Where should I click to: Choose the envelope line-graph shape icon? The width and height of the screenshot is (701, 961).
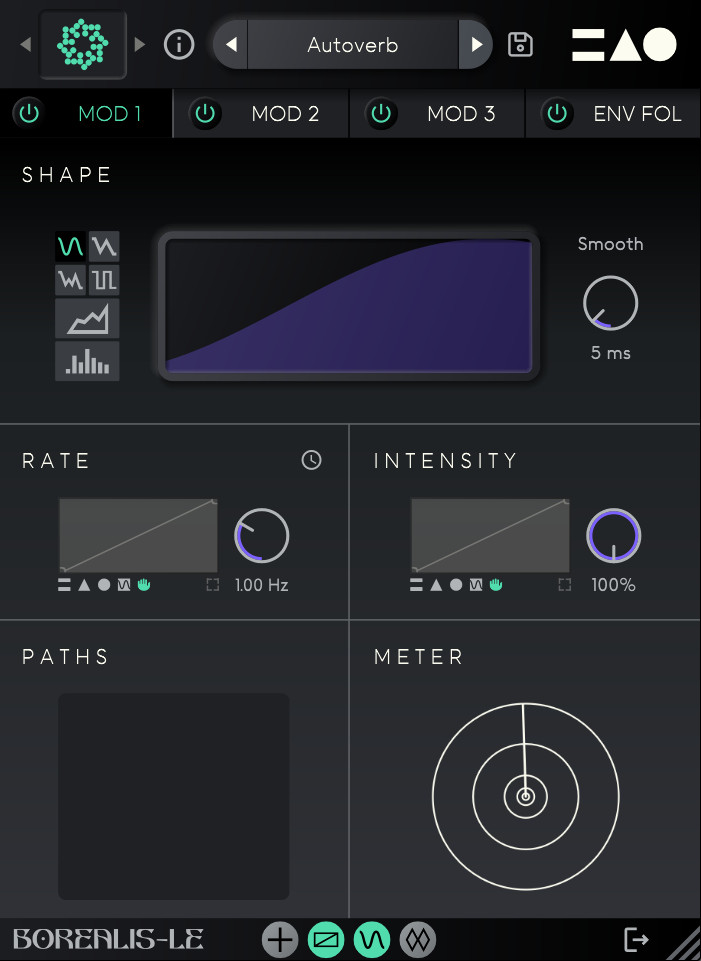click(87, 319)
